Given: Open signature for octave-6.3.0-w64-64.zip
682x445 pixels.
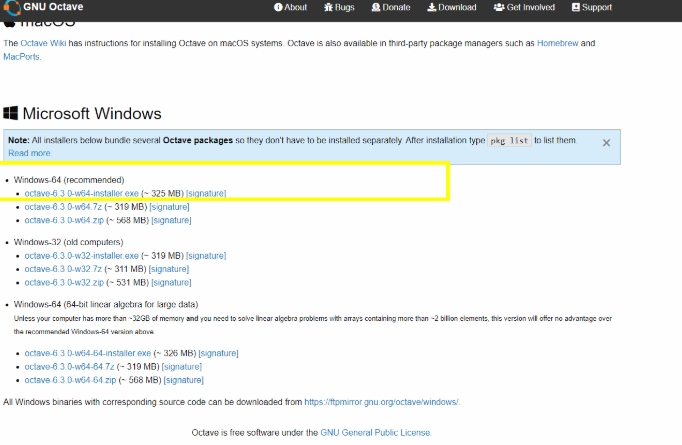Looking at the screenshot, I should pyautogui.click(x=184, y=380).
